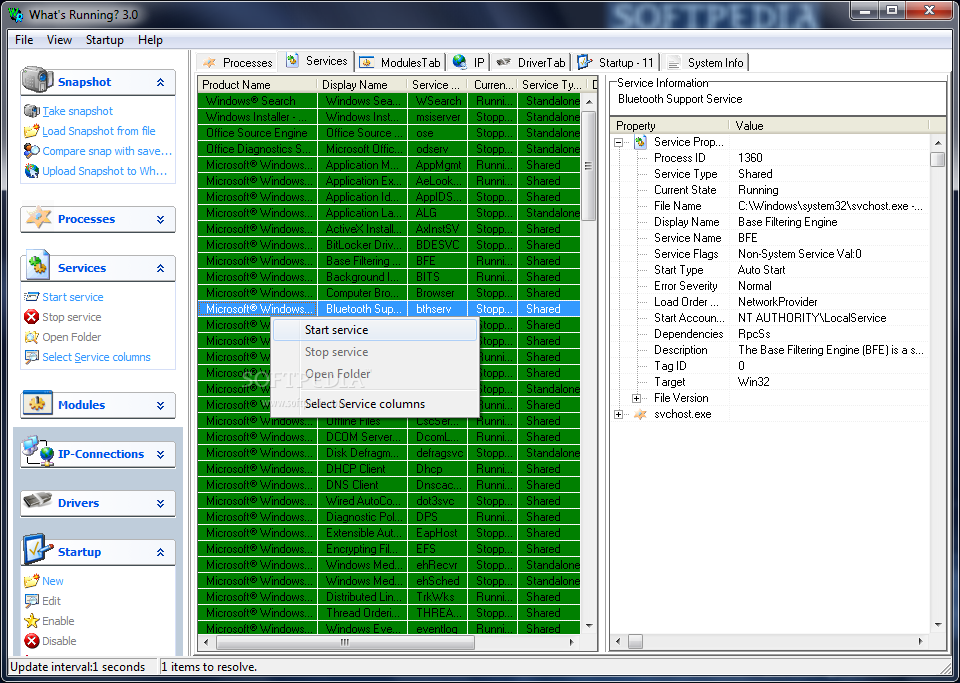Expand the File Version tree node
Screen dimensions: 960x683
coord(636,398)
